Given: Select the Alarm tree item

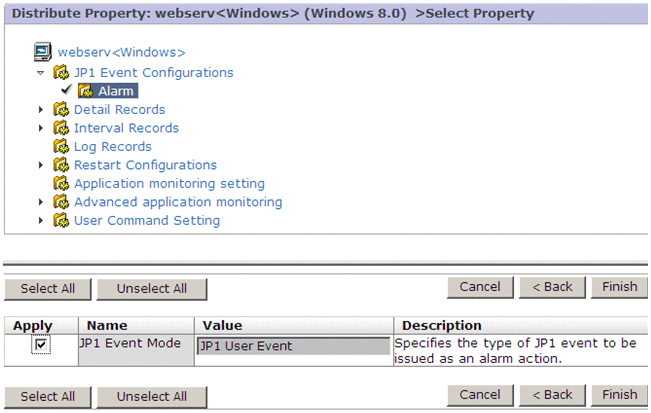Looking at the screenshot, I should [x=116, y=92].
